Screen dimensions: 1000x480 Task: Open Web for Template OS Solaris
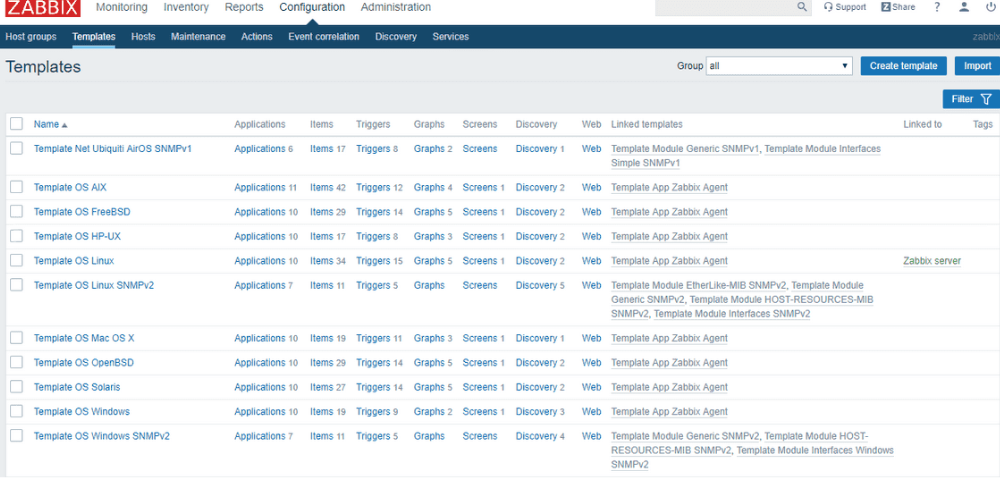(591, 387)
